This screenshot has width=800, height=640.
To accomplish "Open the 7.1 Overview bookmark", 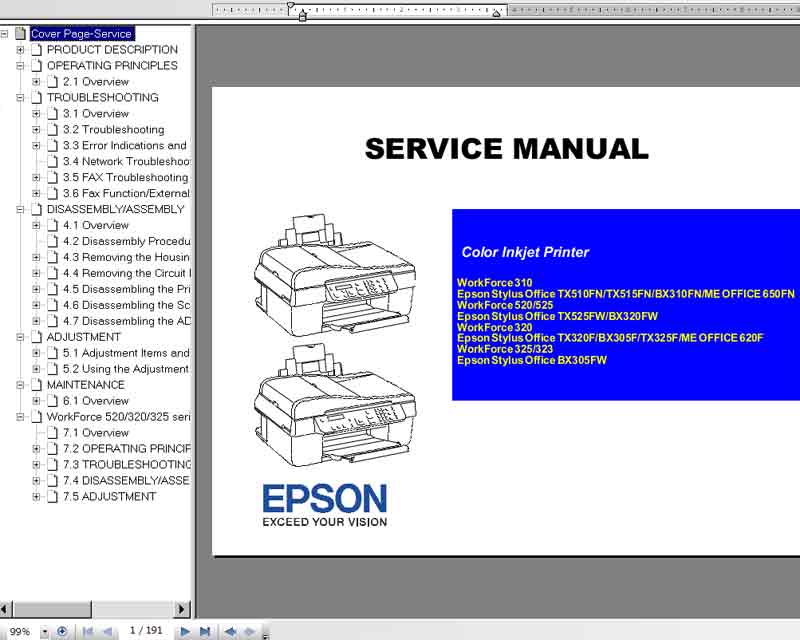I will (x=96, y=433).
